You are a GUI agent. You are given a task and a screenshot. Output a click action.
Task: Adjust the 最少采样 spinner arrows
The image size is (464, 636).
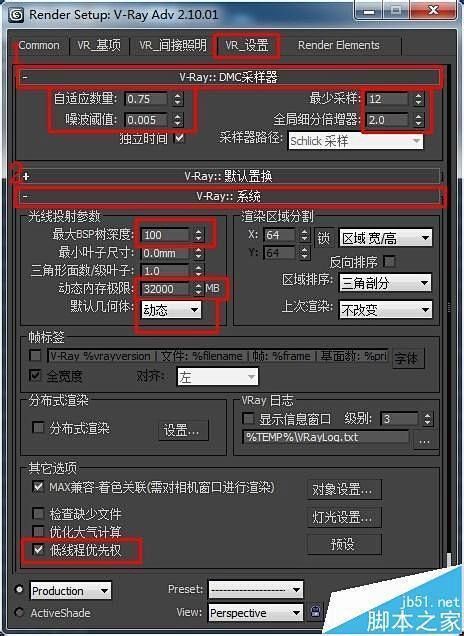click(419, 99)
